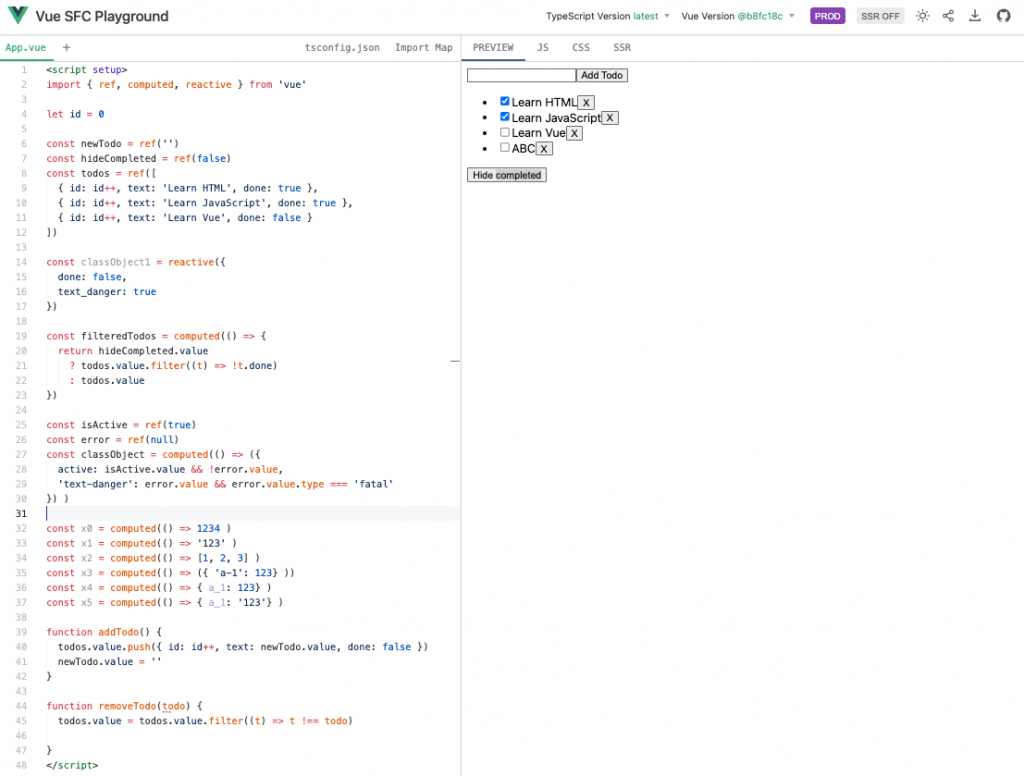Uncheck the Learn JavaScript checkbox

[505, 117]
